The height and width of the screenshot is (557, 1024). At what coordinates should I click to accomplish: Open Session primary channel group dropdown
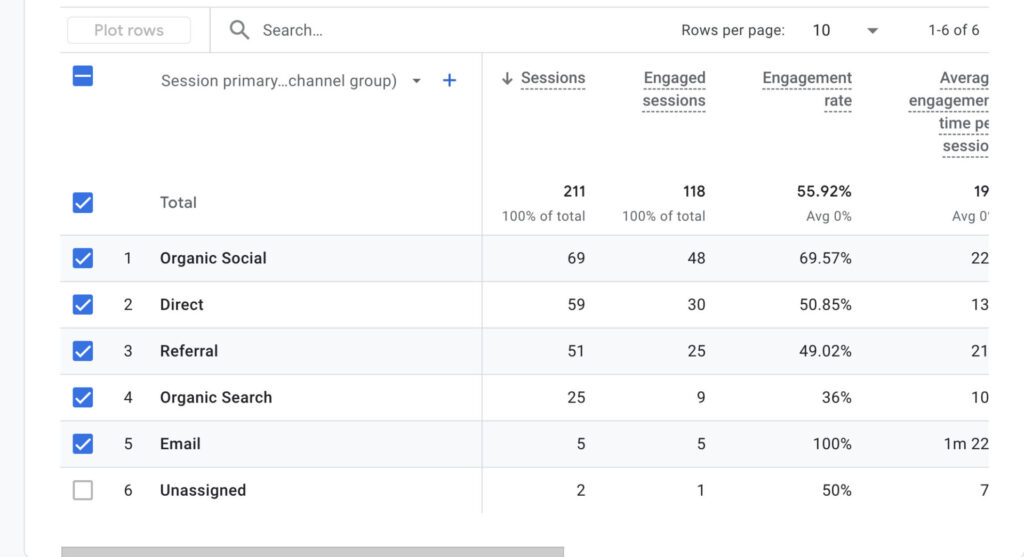click(x=417, y=81)
